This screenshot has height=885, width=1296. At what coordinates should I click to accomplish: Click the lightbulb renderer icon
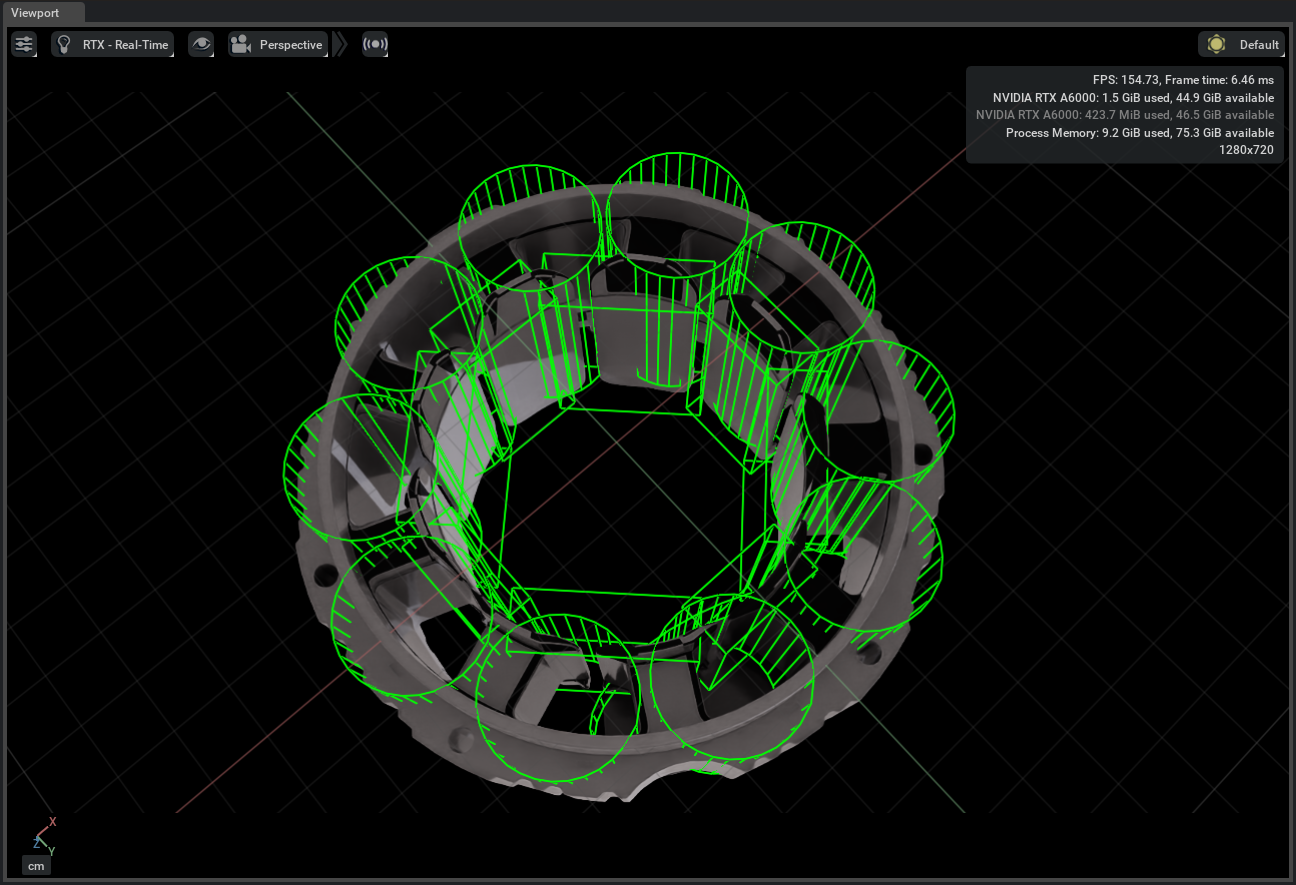[64, 44]
